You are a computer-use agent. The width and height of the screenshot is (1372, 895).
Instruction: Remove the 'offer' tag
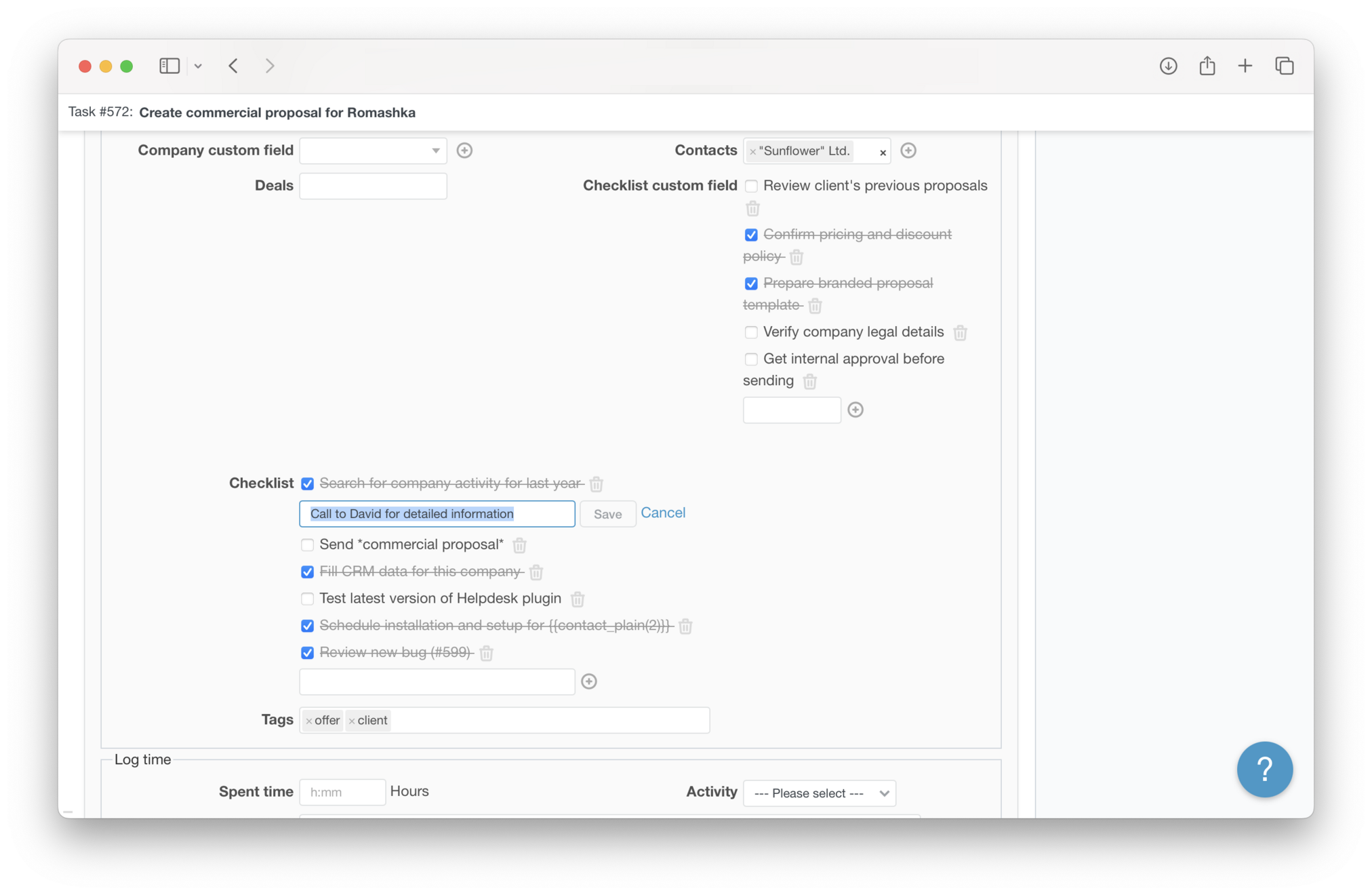(308, 721)
